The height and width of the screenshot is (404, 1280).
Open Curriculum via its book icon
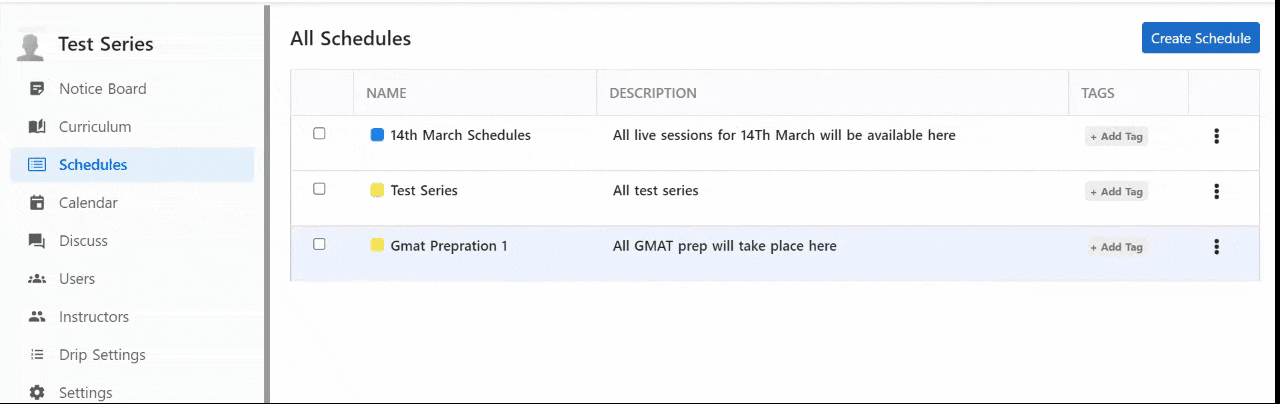37,127
